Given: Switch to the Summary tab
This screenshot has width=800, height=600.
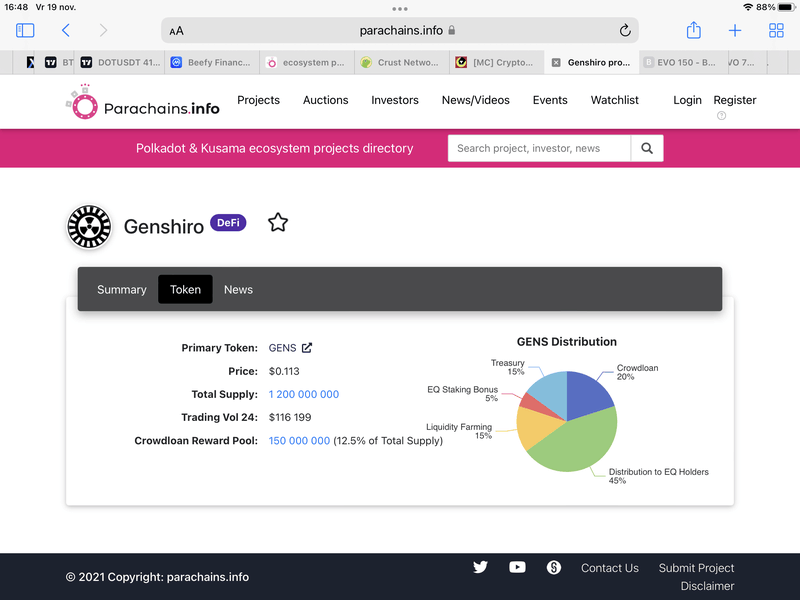Looking at the screenshot, I should click(121, 289).
